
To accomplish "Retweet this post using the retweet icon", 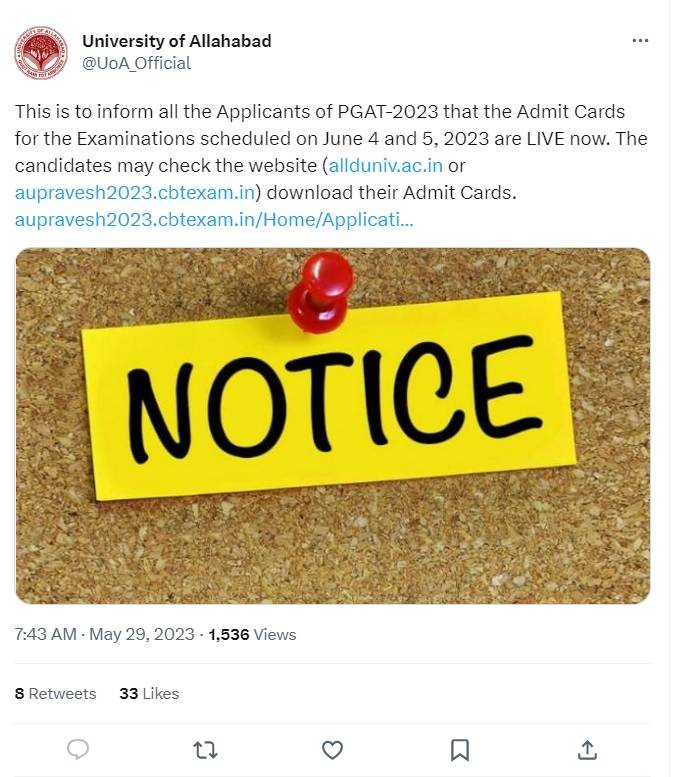I will tap(205, 749).
